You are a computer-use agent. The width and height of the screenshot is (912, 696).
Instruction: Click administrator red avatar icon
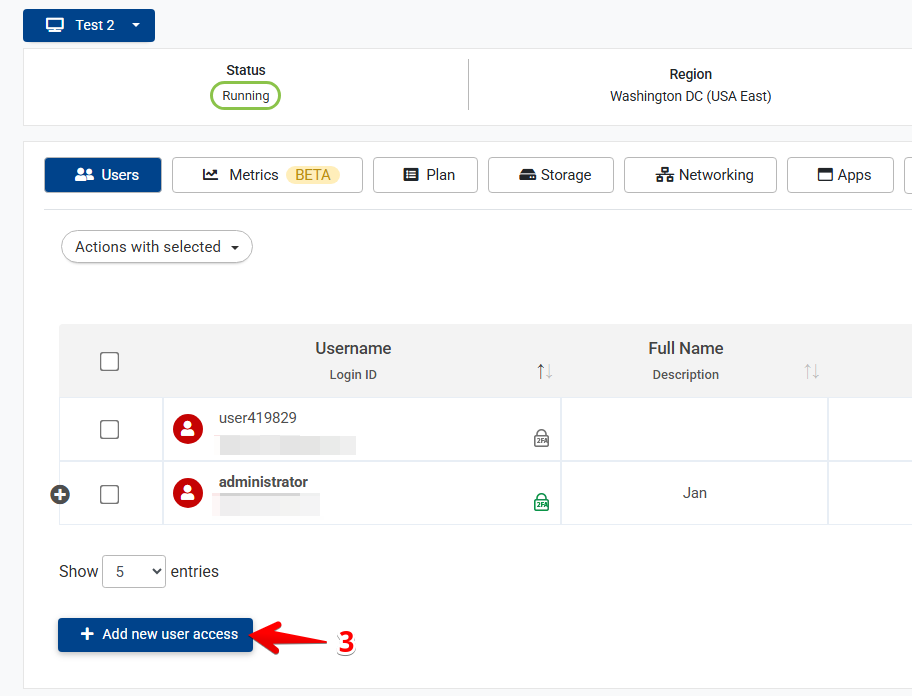point(188,492)
